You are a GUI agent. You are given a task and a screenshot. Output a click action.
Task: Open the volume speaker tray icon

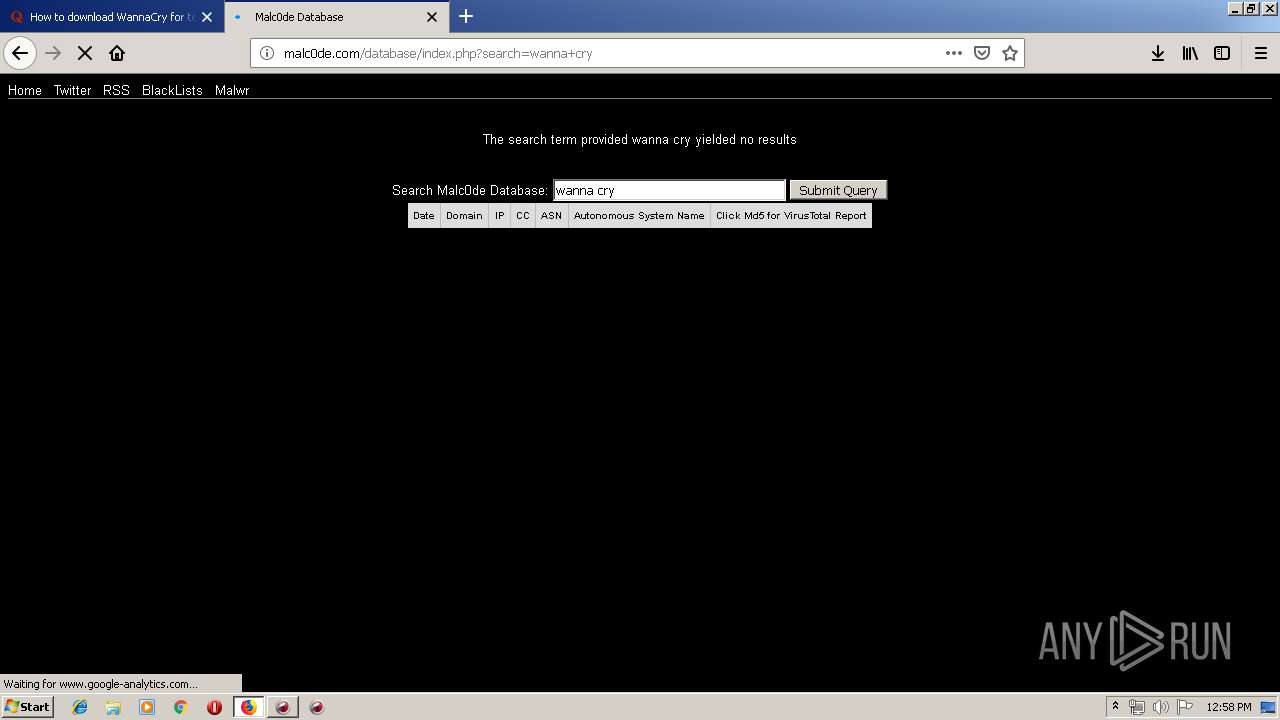pyautogui.click(x=1160, y=707)
